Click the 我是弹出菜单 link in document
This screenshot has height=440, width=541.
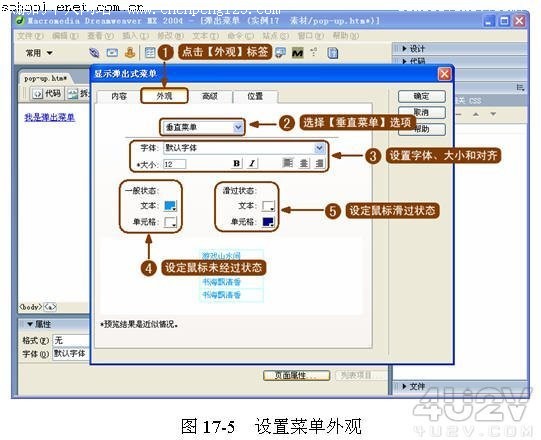49,118
